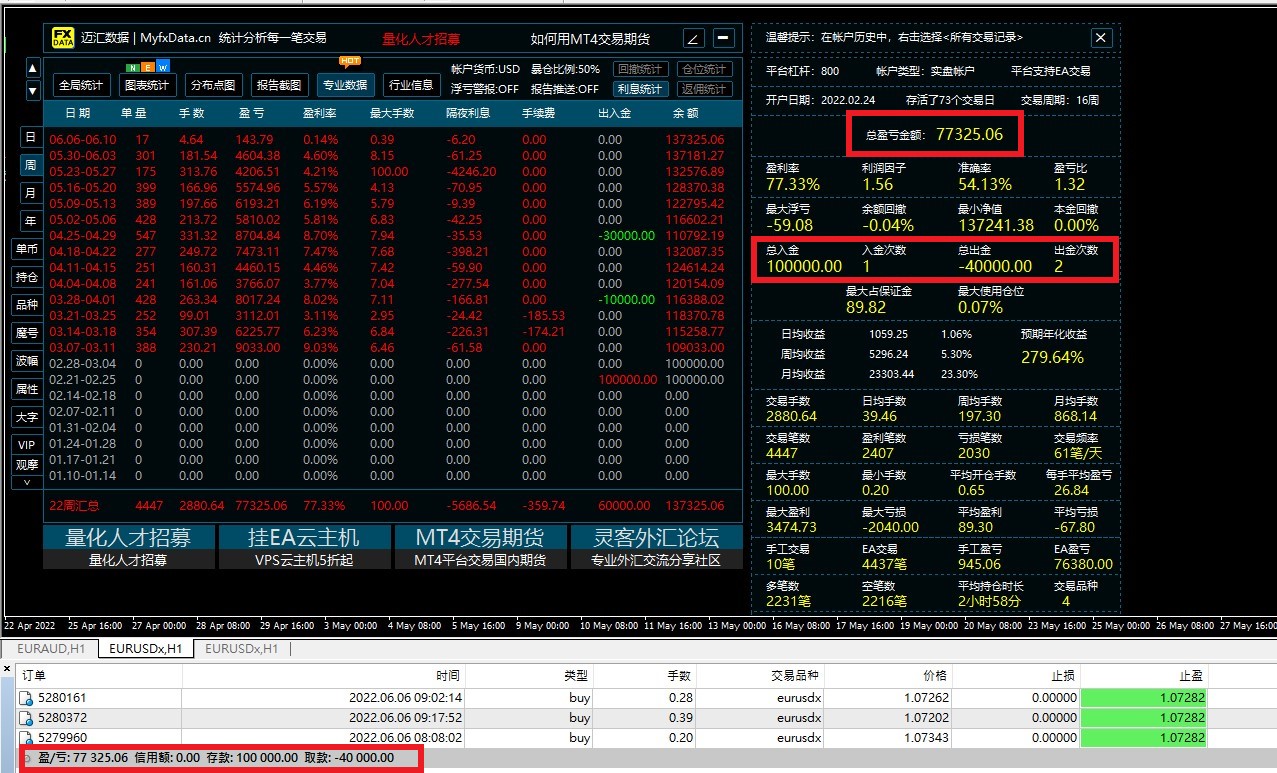The width and height of the screenshot is (1277, 773).
Task: Open the red 量化人才招募 header link
Action: [421, 39]
